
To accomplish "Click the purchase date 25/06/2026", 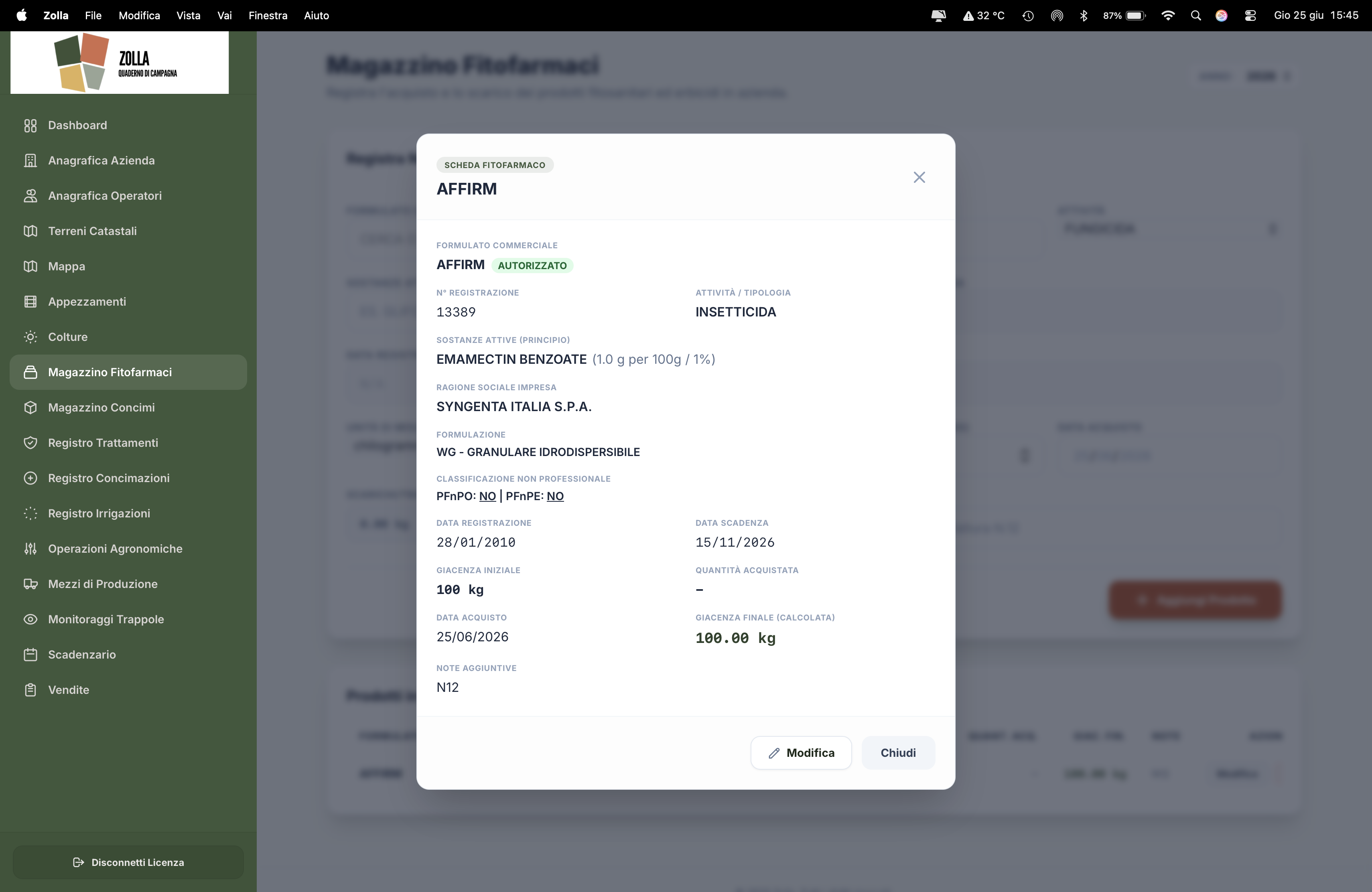I will tap(473, 637).
